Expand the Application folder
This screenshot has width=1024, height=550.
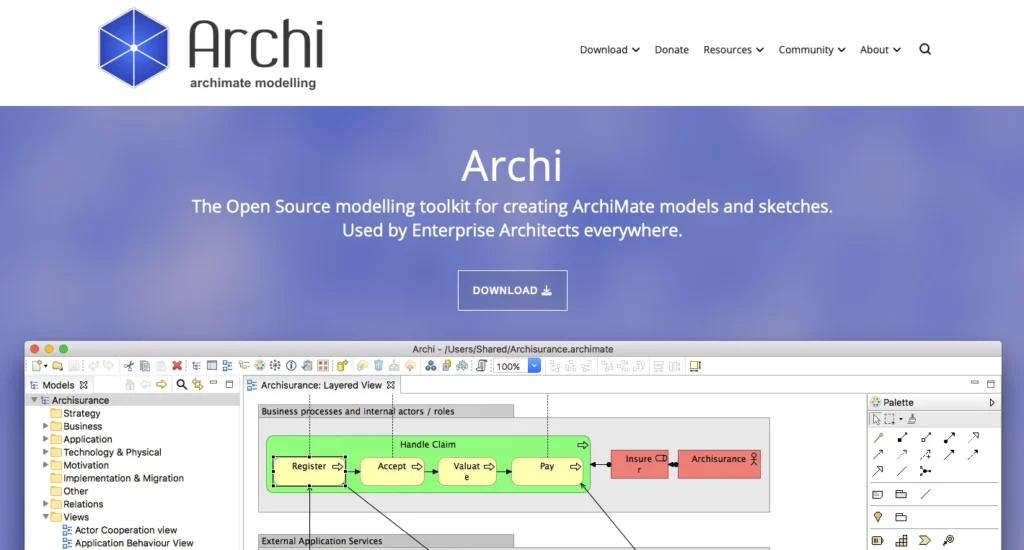46,439
